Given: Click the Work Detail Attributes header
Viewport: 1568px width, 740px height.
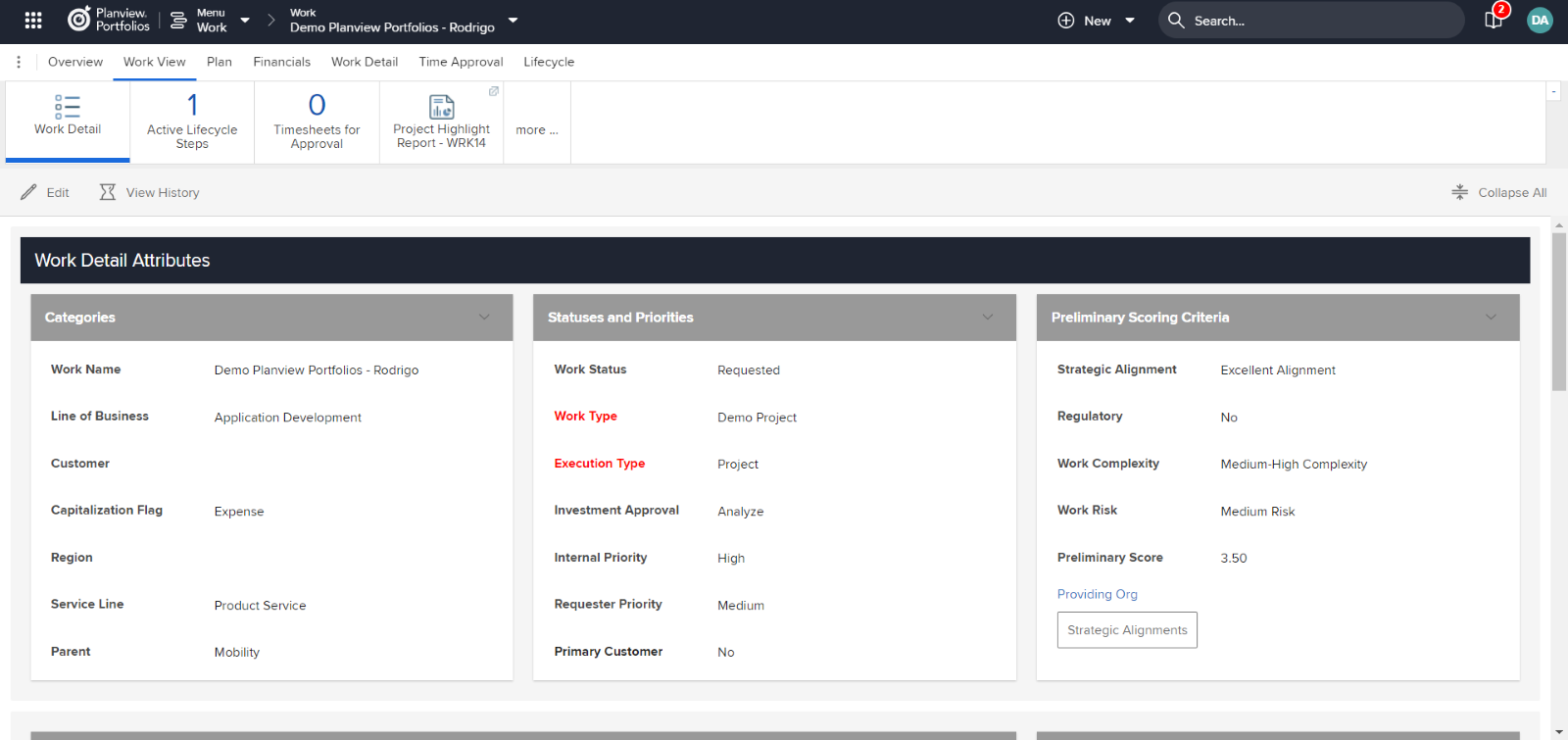Looking at the screenshot, I should pos(775,261).
